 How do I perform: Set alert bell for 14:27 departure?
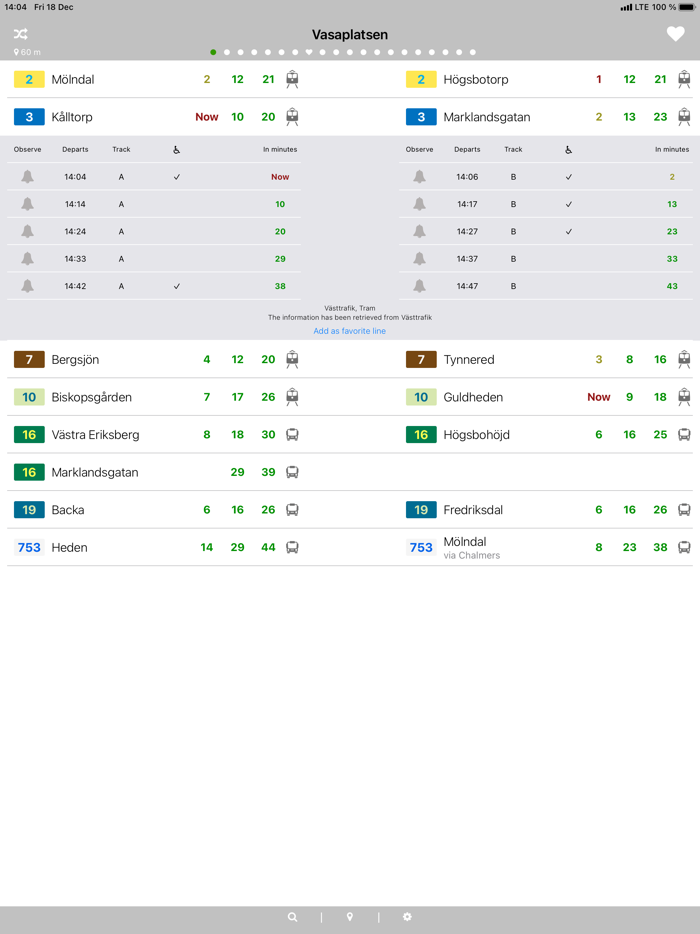click(x=419, y=232)
